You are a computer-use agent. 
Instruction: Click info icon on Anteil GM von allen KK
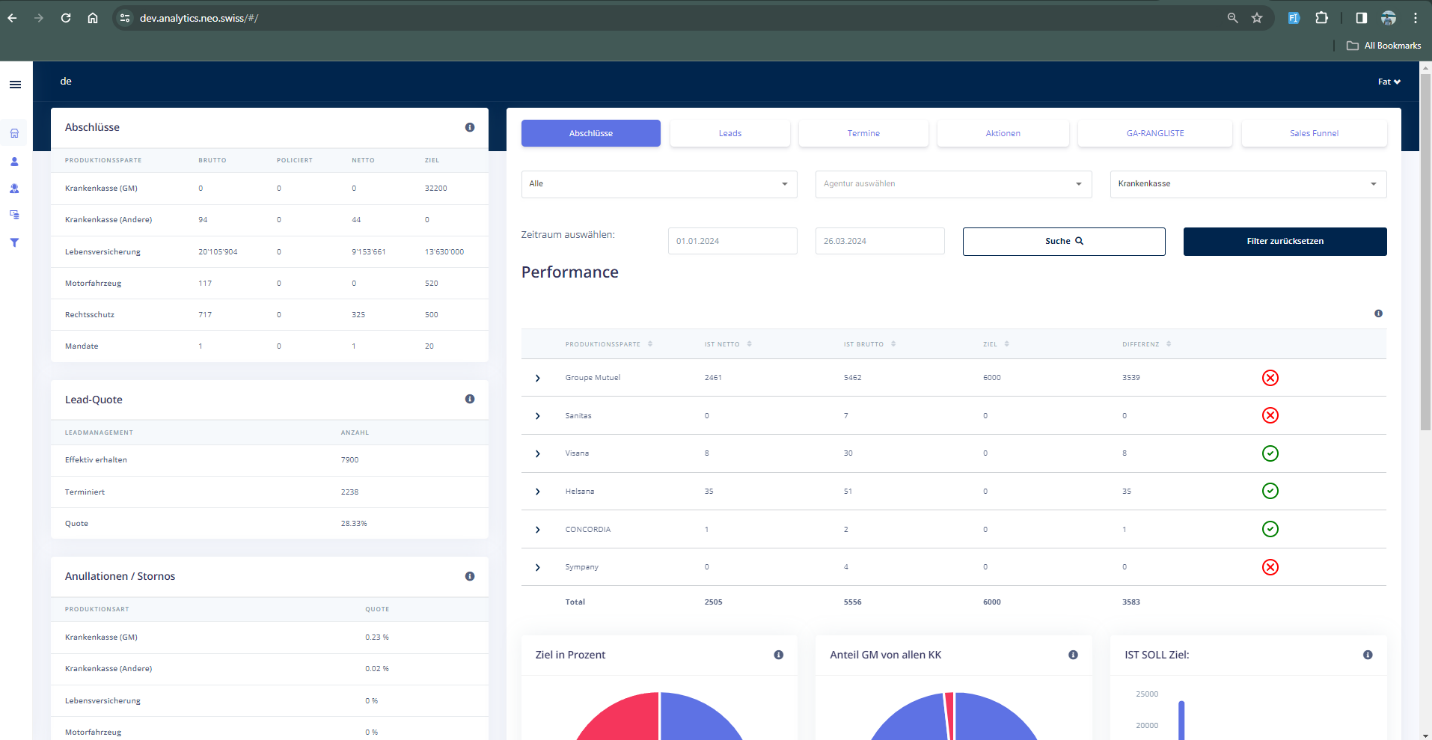(1073, 655)
